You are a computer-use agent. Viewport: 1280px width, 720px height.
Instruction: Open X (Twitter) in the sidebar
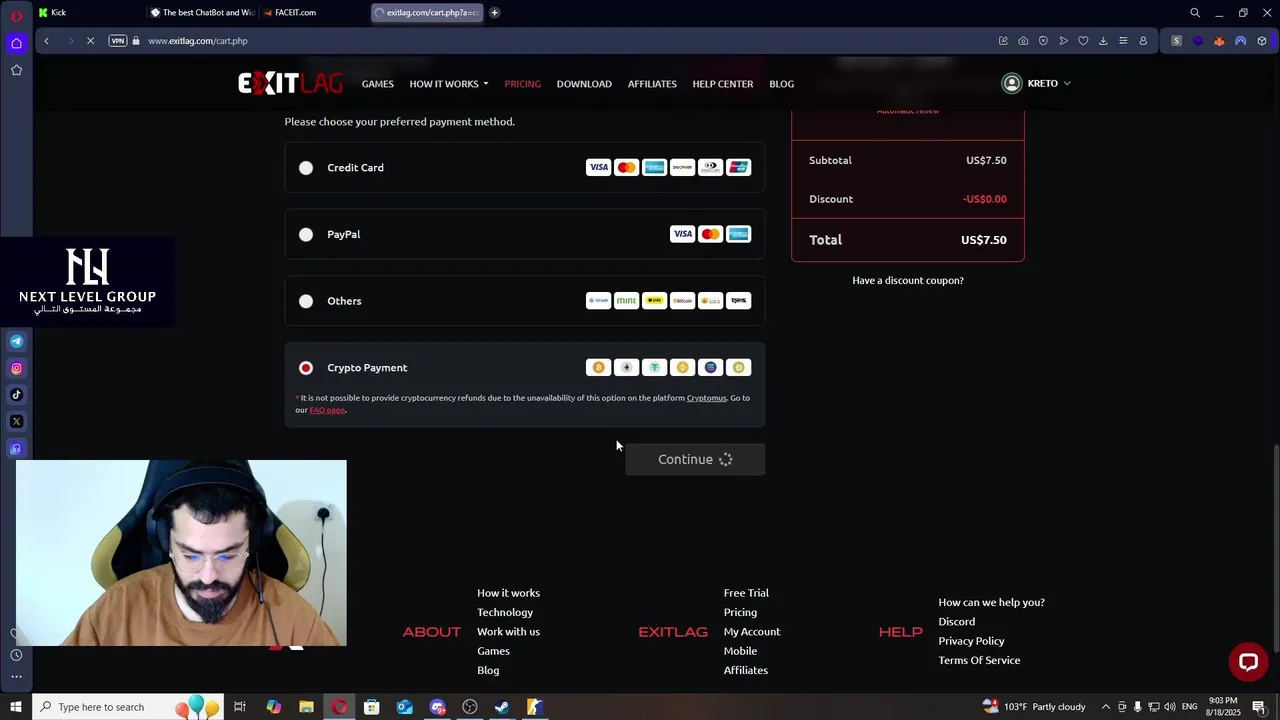pyautogui.click(x=16, y=422)
